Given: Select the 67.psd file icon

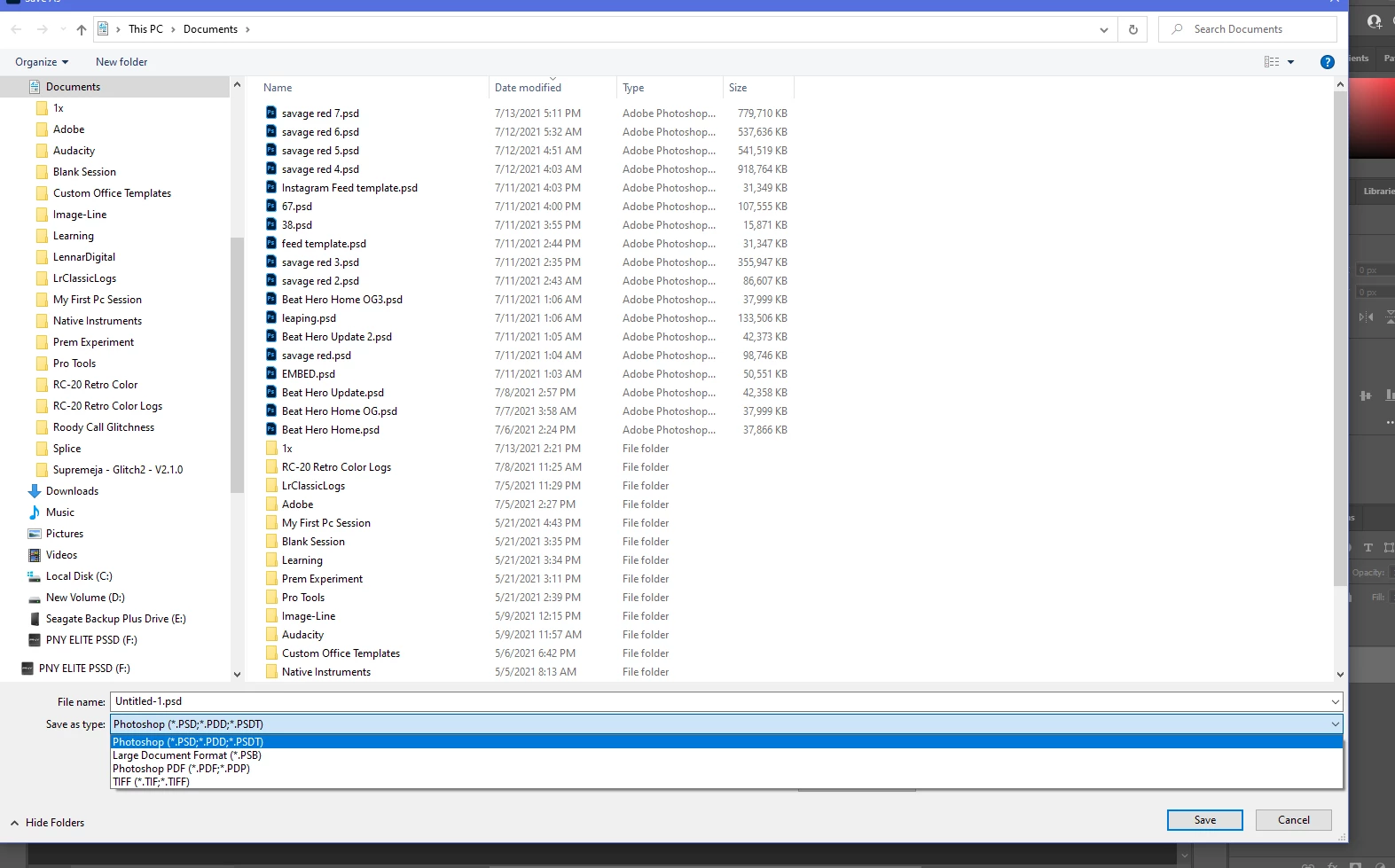Looking at the screenshot, I should (x=271, y=206).
